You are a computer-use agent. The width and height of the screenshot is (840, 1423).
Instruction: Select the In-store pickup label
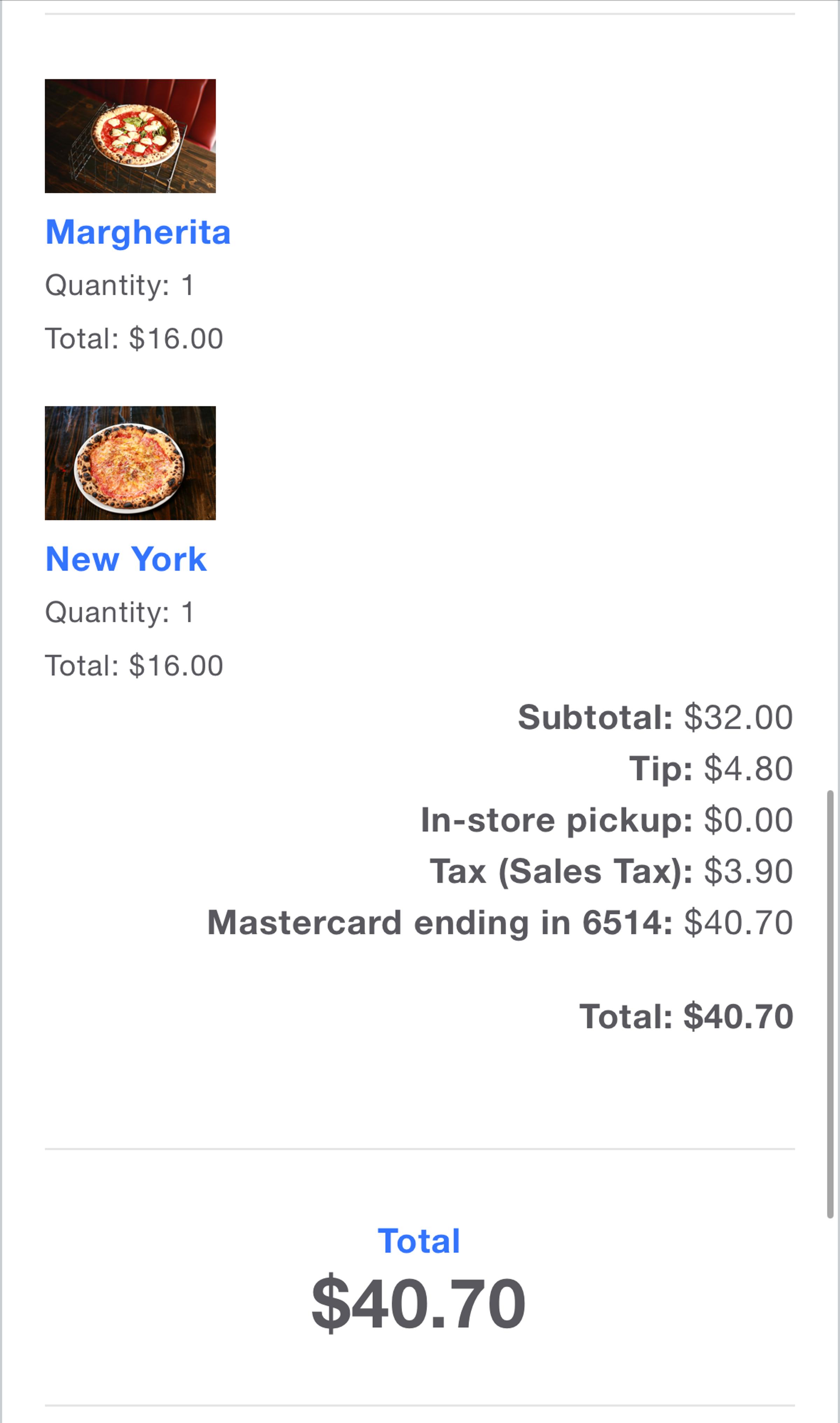coord(556,820)
